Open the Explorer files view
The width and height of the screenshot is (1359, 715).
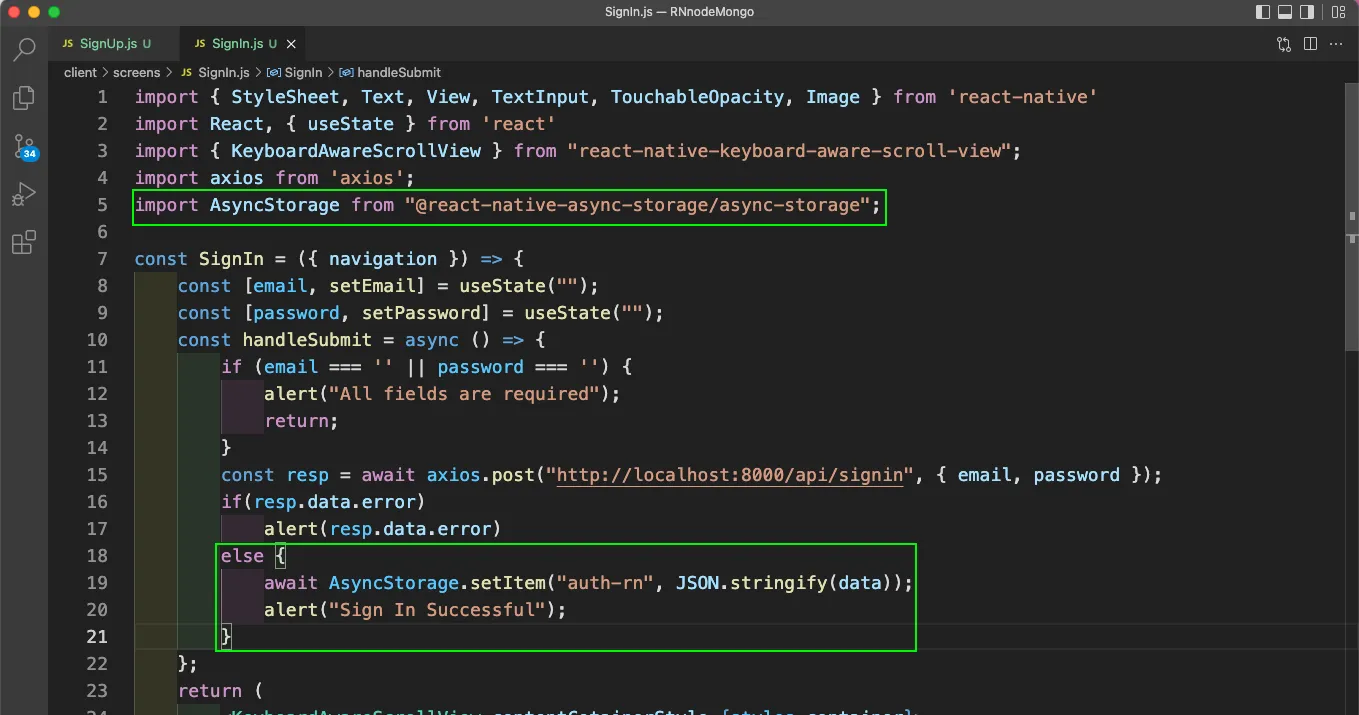pos(24,97)
